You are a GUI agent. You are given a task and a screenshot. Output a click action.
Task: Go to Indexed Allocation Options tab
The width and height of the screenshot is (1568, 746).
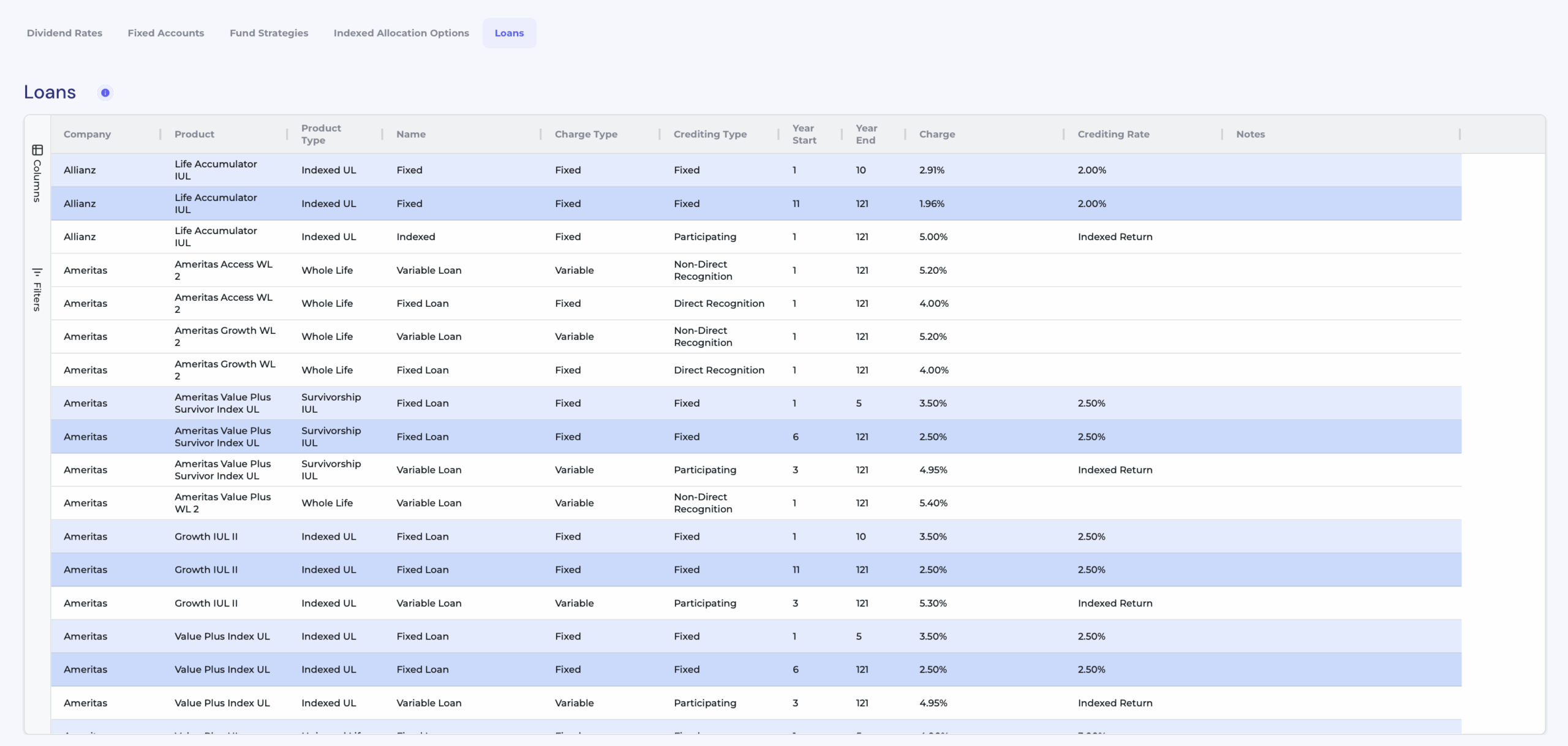pyautogui.click(x=401, y=33)
